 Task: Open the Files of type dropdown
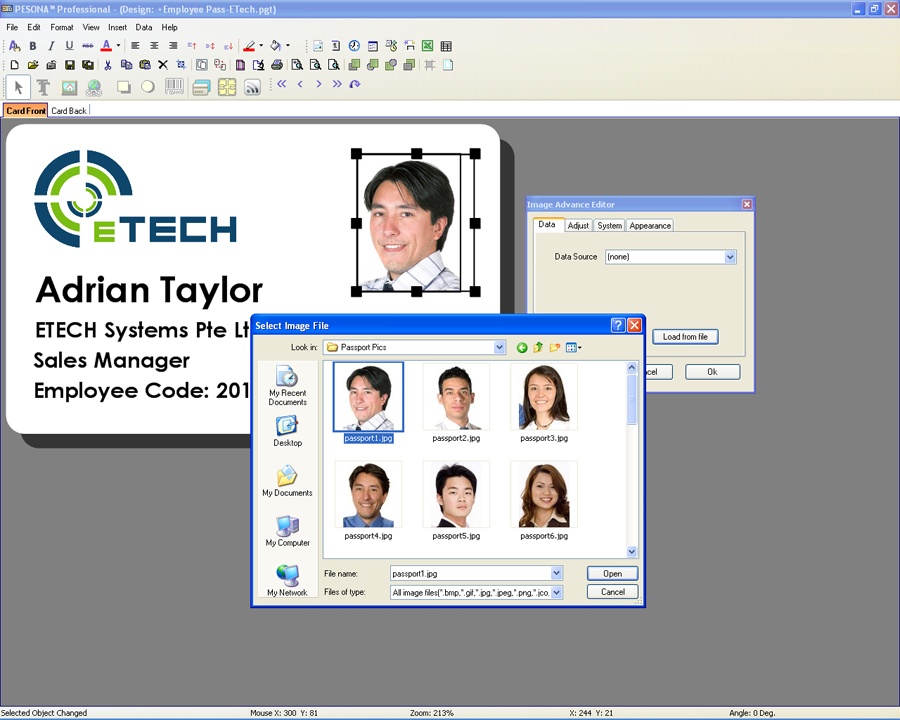point(557,592)
